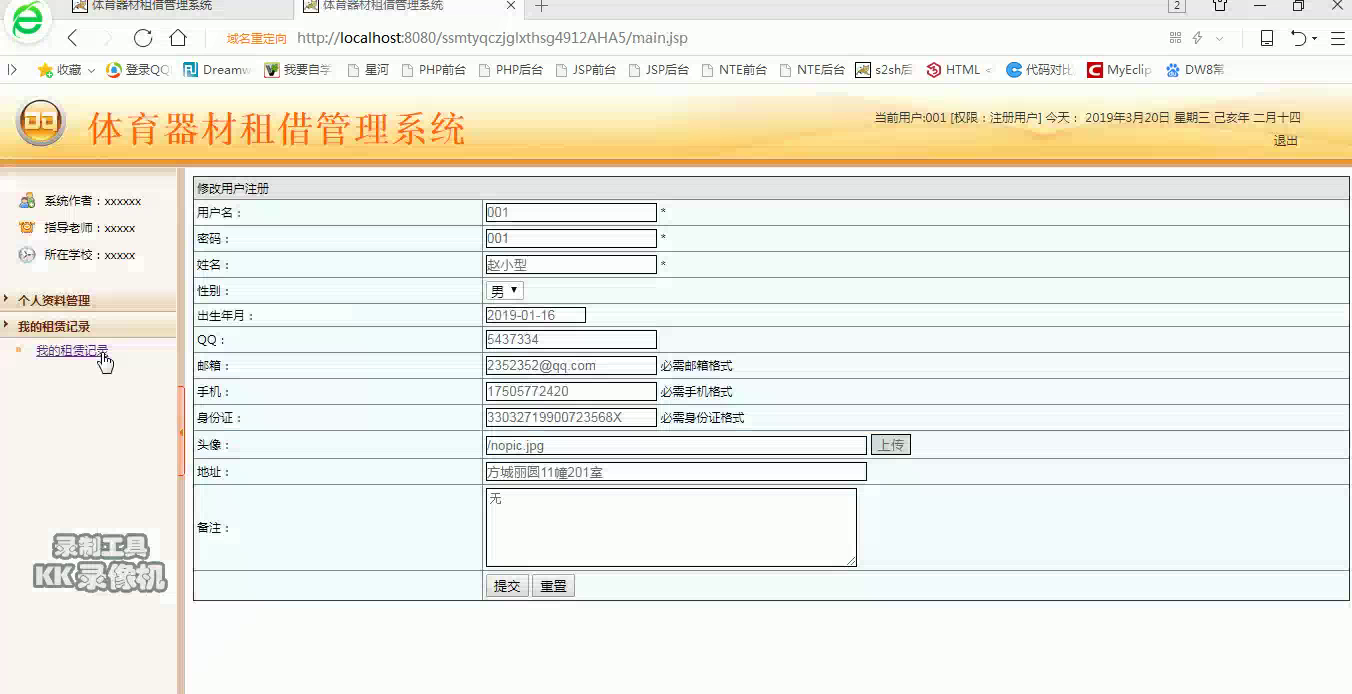This screenshot has height=694, width=1352.
Task: Open the 我要自学 bookmark
Action: click(298, 70)
